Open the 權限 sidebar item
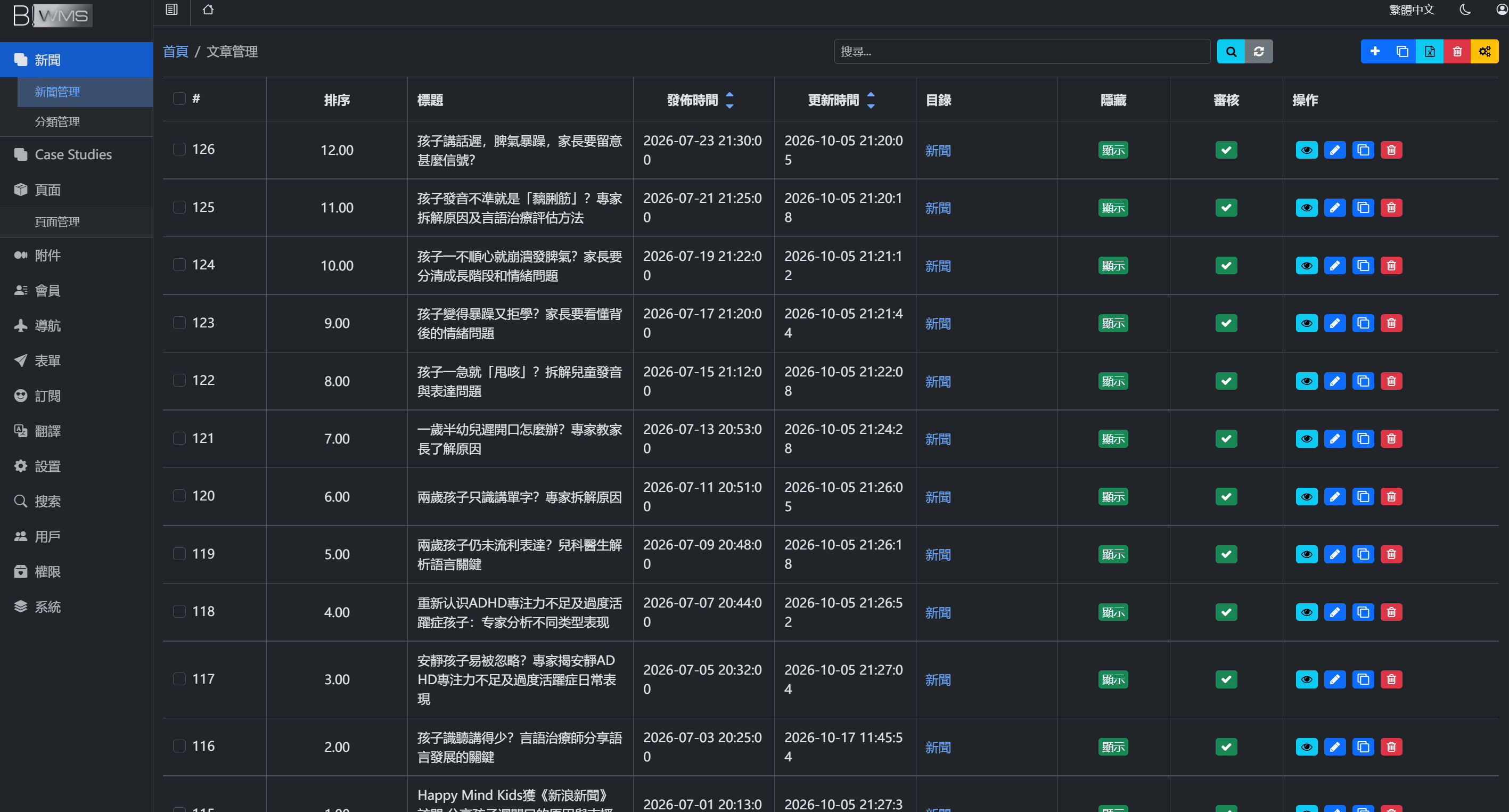This screenshot has width=1509, height=812. tap(76, 571)
